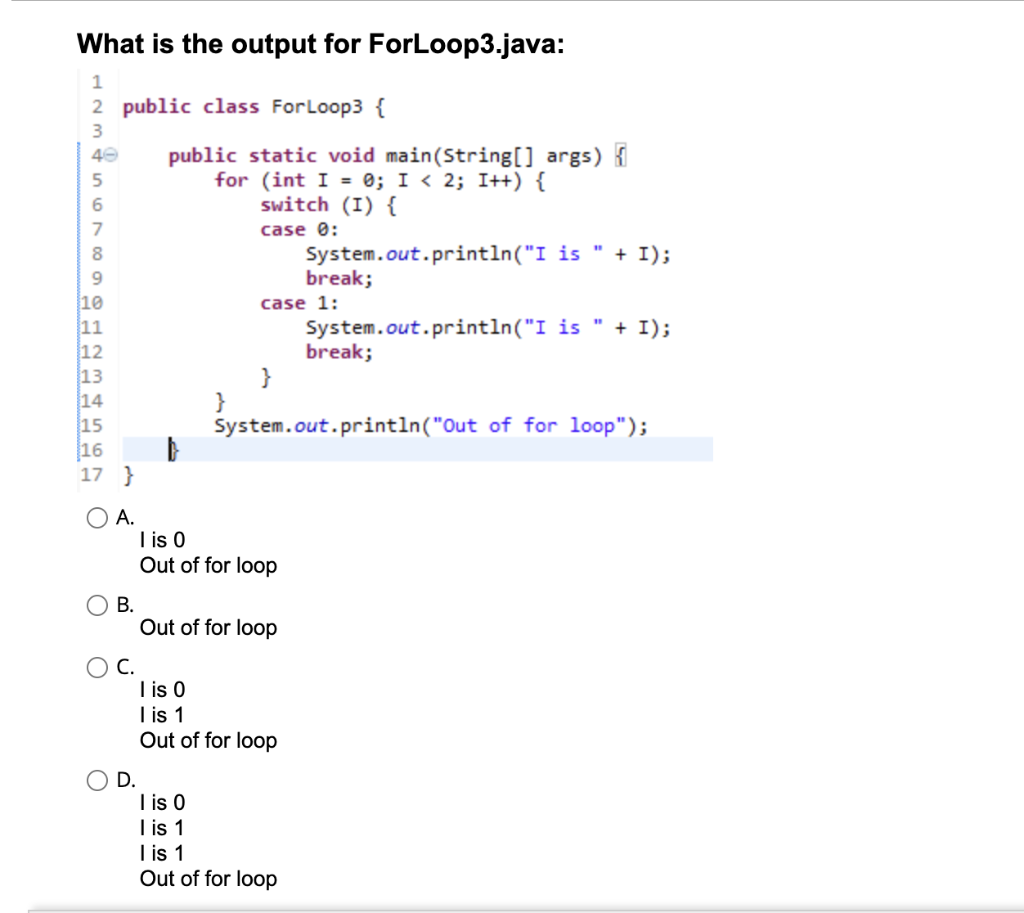Select answer choice A

98,517
